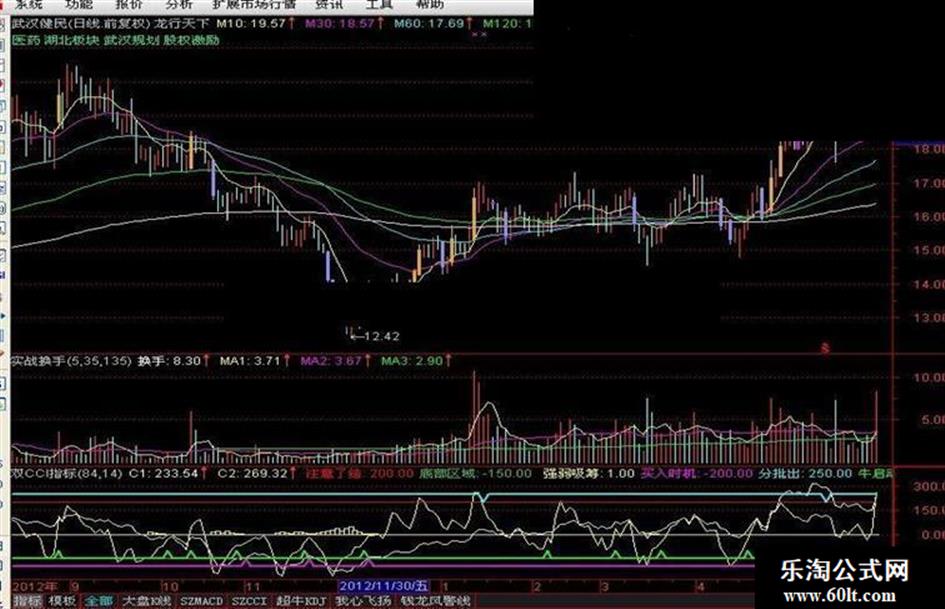This screenshot has width=945, height=609.
Task: Click the stock title 武汉健民(日线,前复权)
Action: point(80,24)
